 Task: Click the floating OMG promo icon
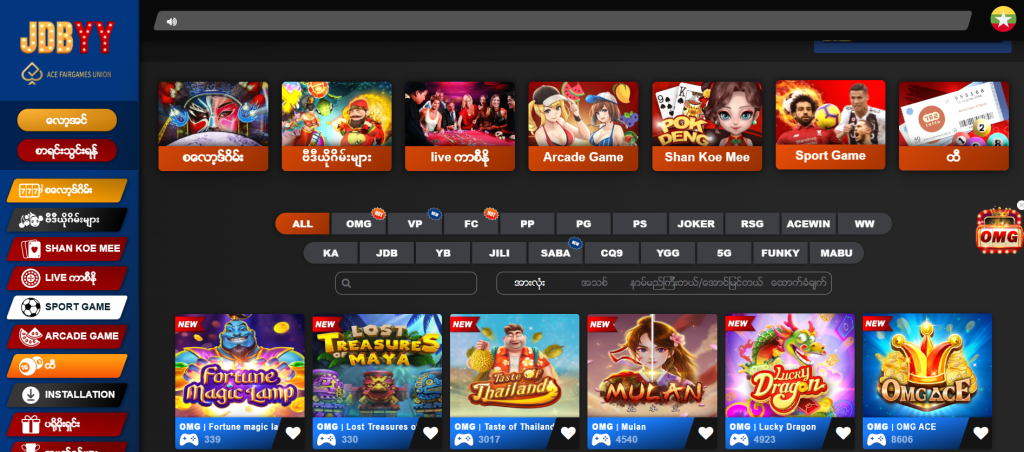click(999, 230)
